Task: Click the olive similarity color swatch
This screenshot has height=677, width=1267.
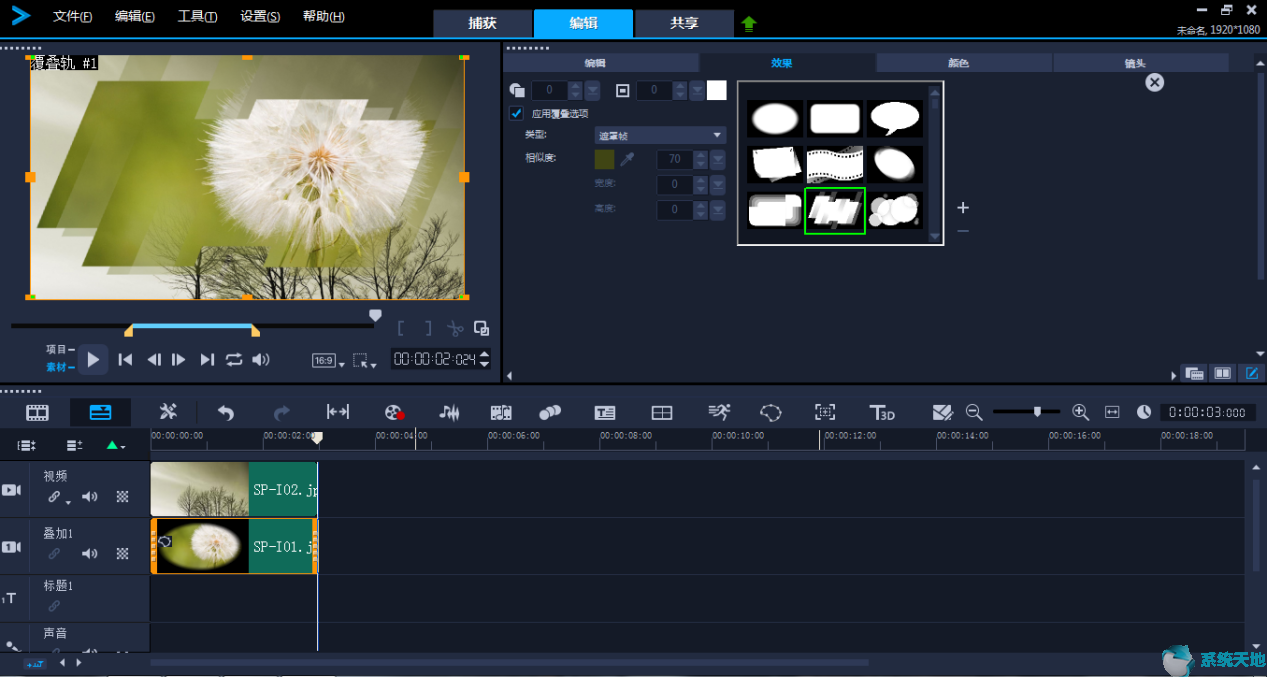Action: tap(604, 159)
